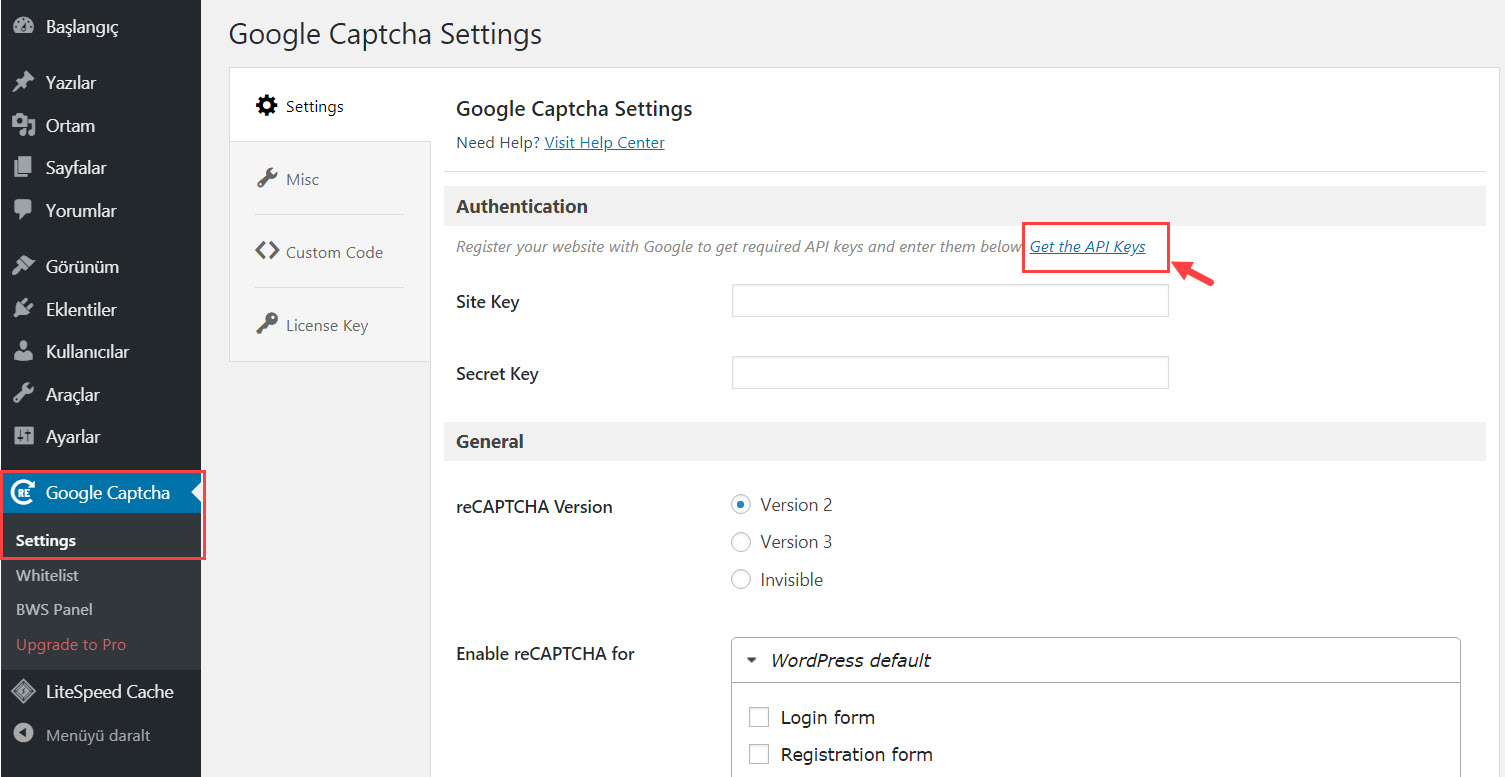Screen dimensions: 1505x777
Task: Select the Version 2 radio button
Action: pyautogui.click(x=741, y=505)
